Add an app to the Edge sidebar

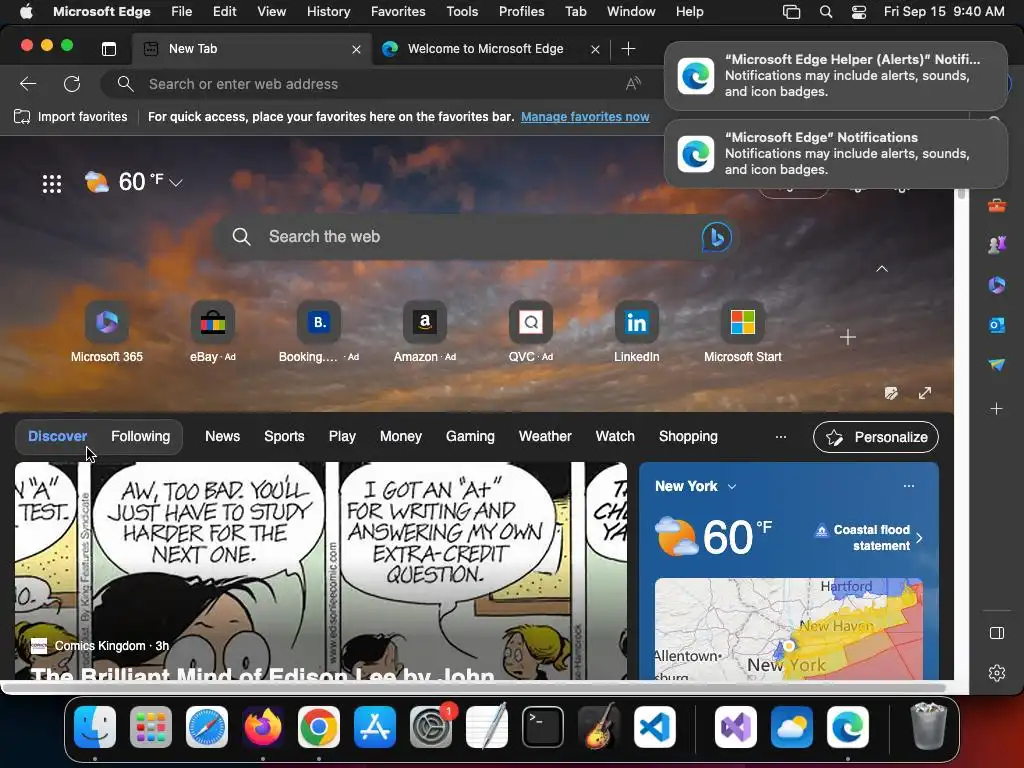[x=997, y=409]
